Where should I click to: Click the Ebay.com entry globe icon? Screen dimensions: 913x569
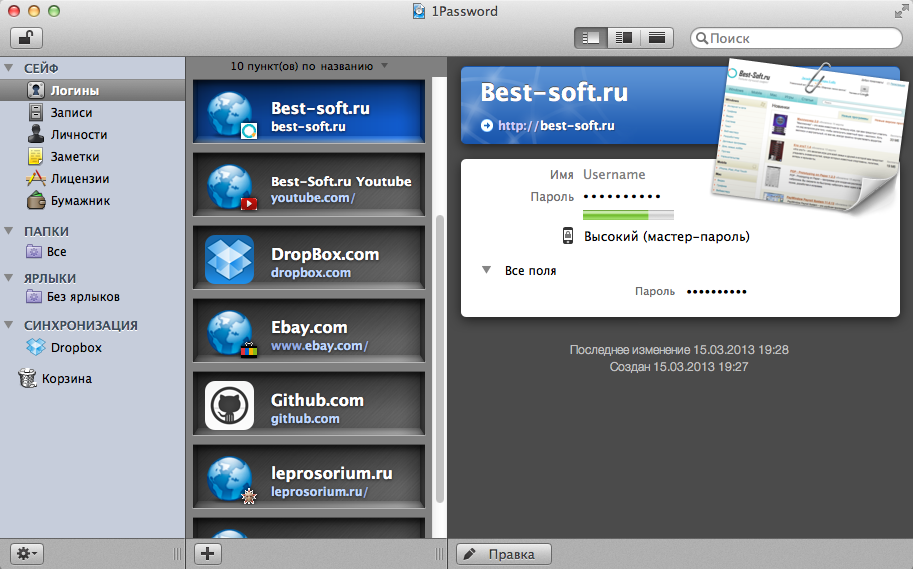click(230, 333)
